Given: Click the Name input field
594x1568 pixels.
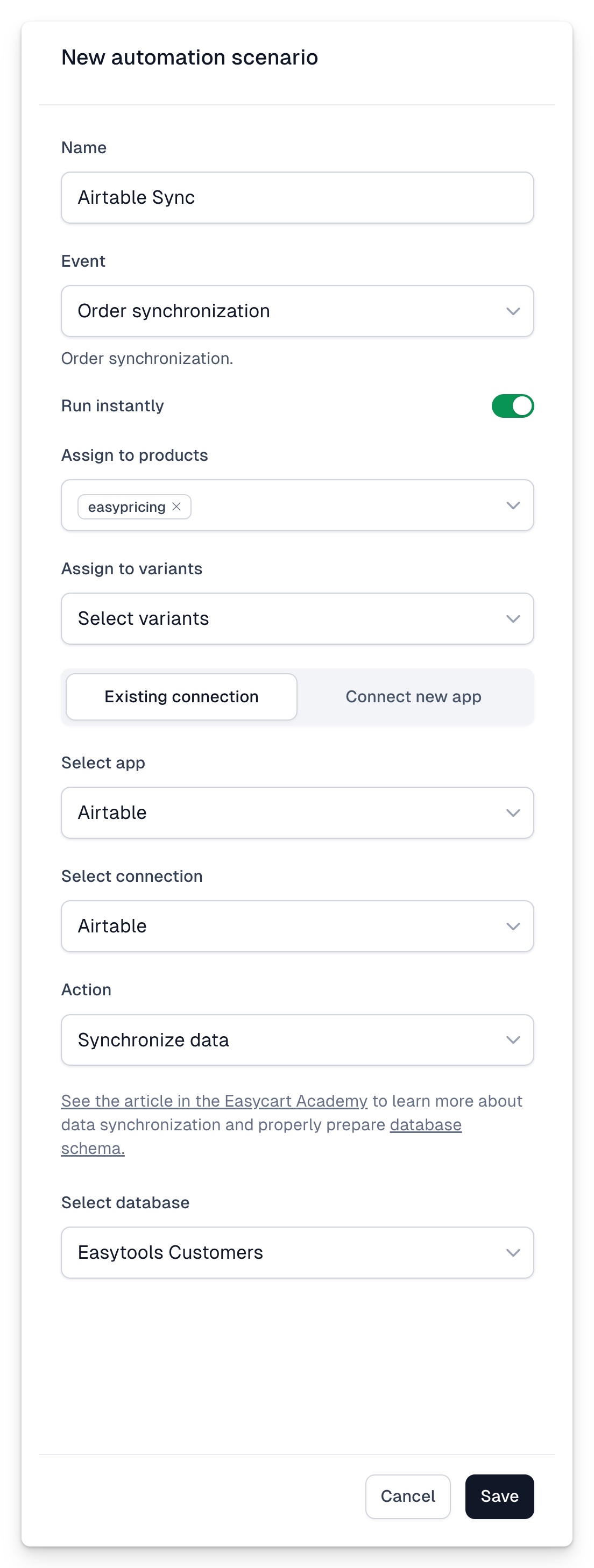Looking at the screenshot, I should pyautogui.click(x=298, y=197).
